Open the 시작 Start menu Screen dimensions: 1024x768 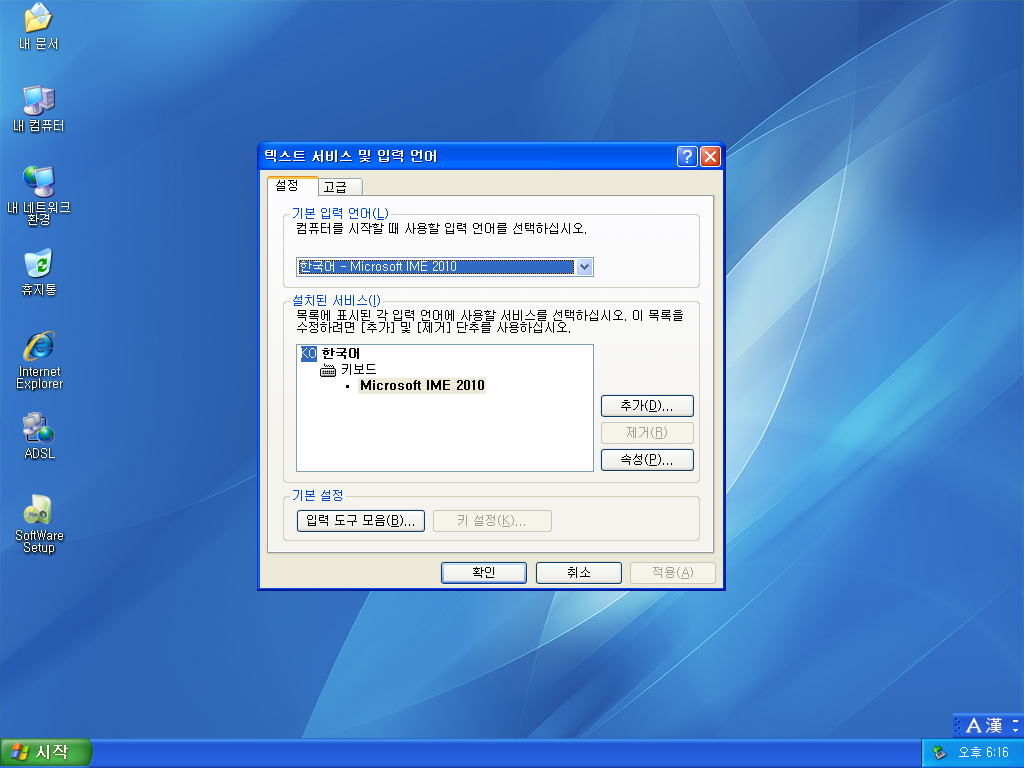(x=46, y=752)
